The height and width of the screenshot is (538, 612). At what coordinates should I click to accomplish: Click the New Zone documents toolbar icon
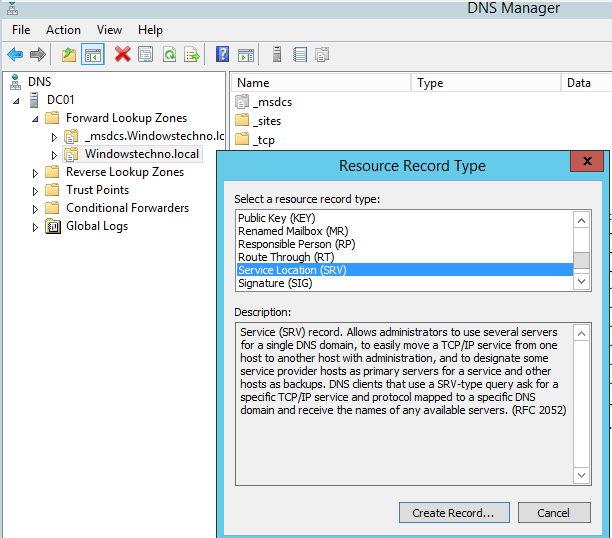tap(322, 54)
